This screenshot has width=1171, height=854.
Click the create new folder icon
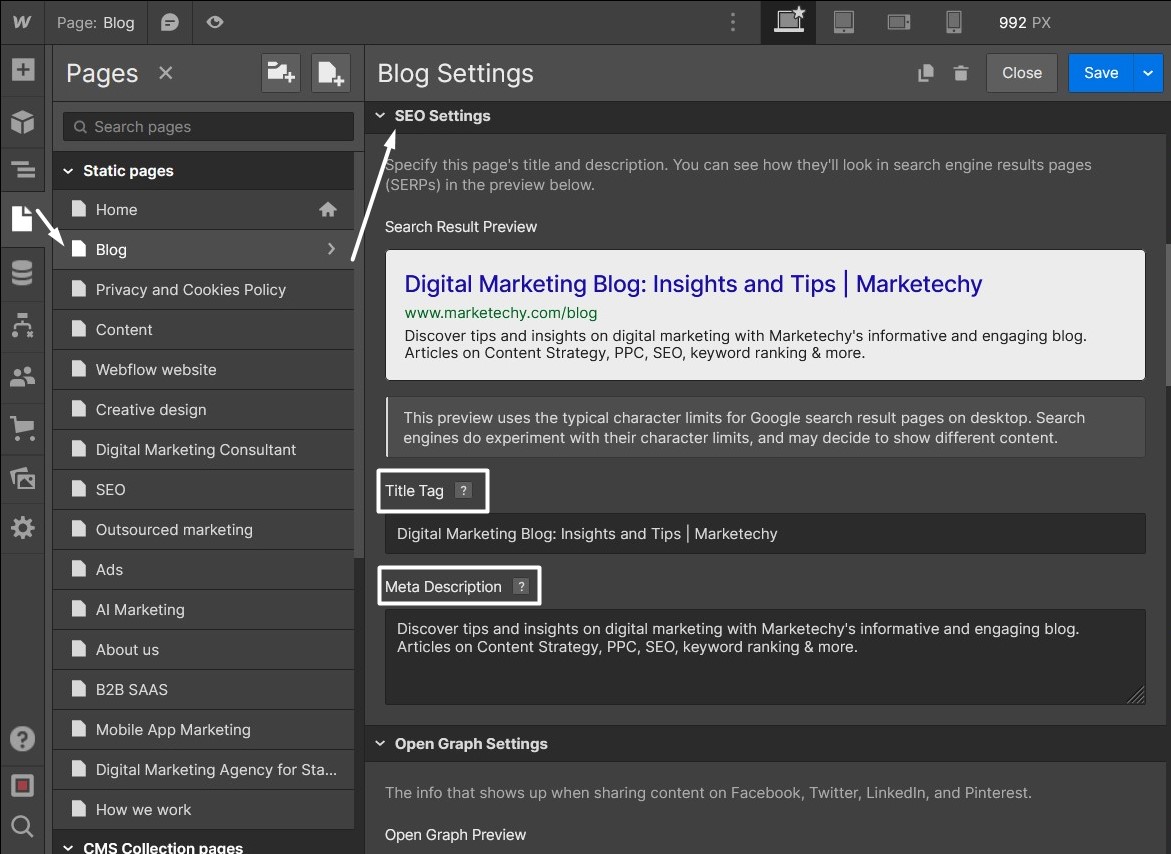(x=280, y=73)
